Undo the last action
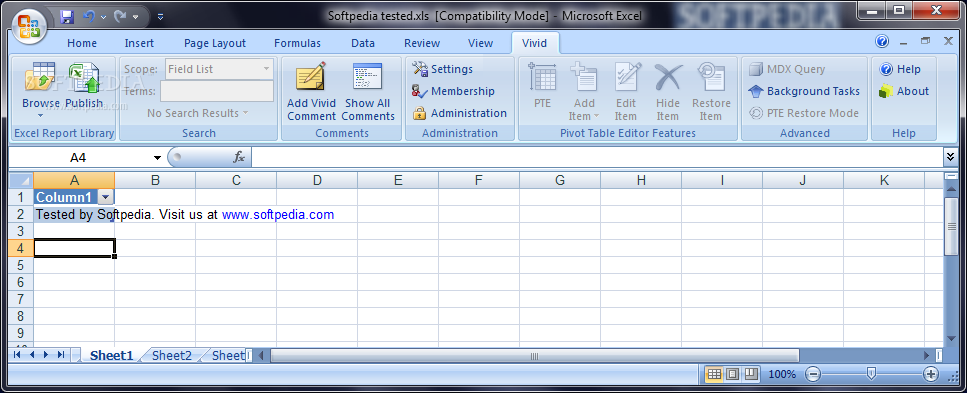The image size is (967, 393). point(88,17)
